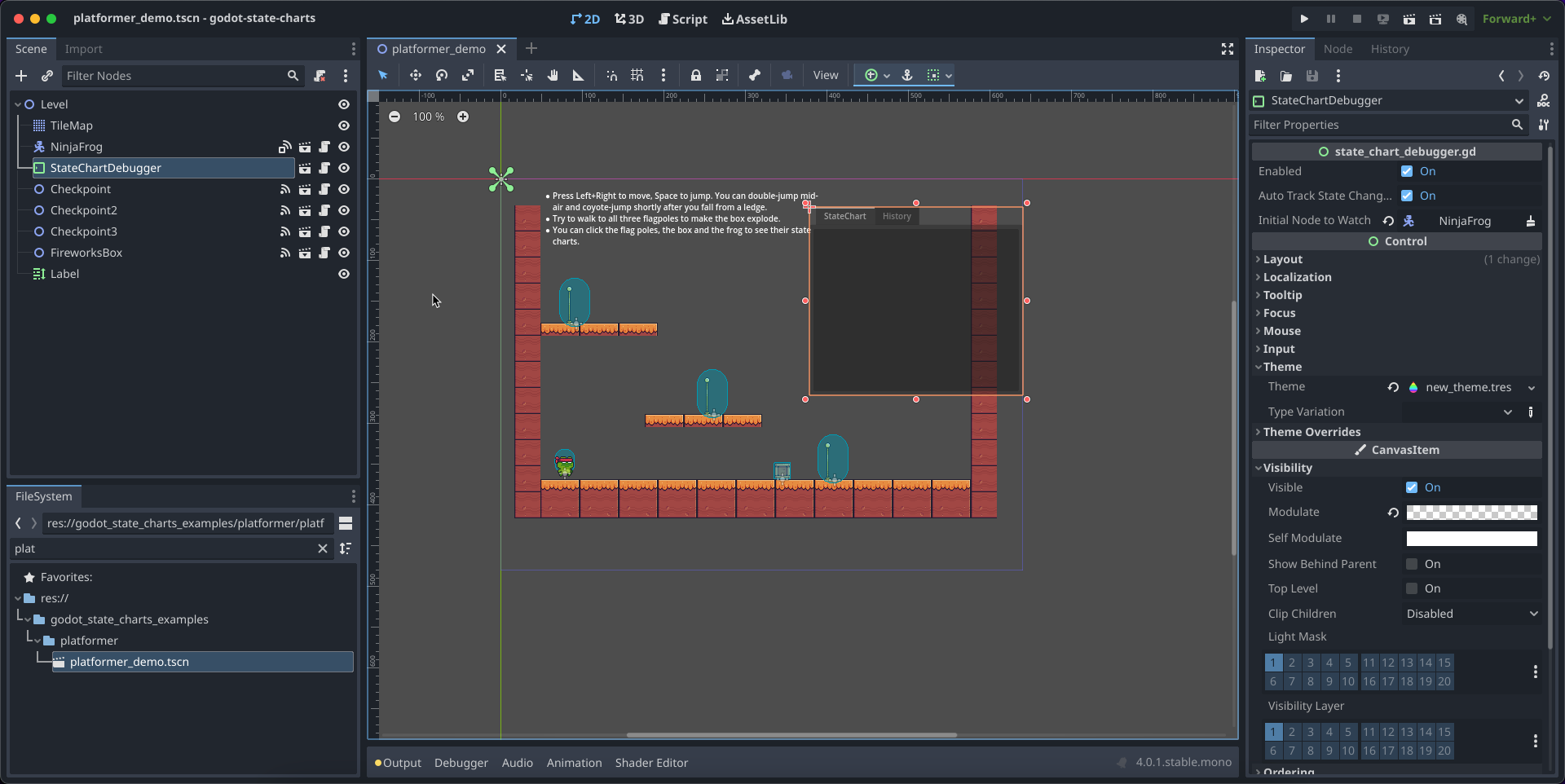Open the Debugger bottom panel
This screenshot has width=1565, height=784.
click(x=461, y=763)
